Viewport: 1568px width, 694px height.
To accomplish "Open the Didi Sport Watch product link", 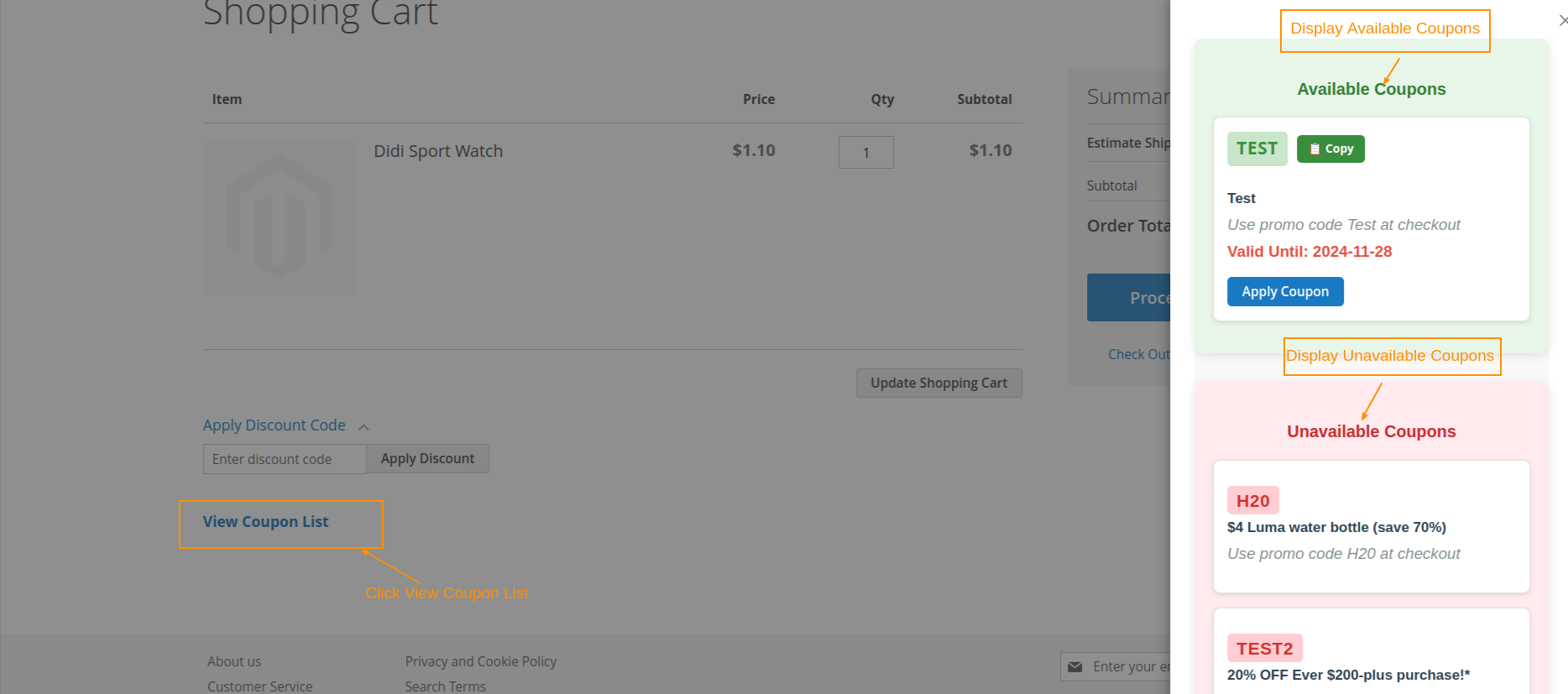I will [438, 151].
